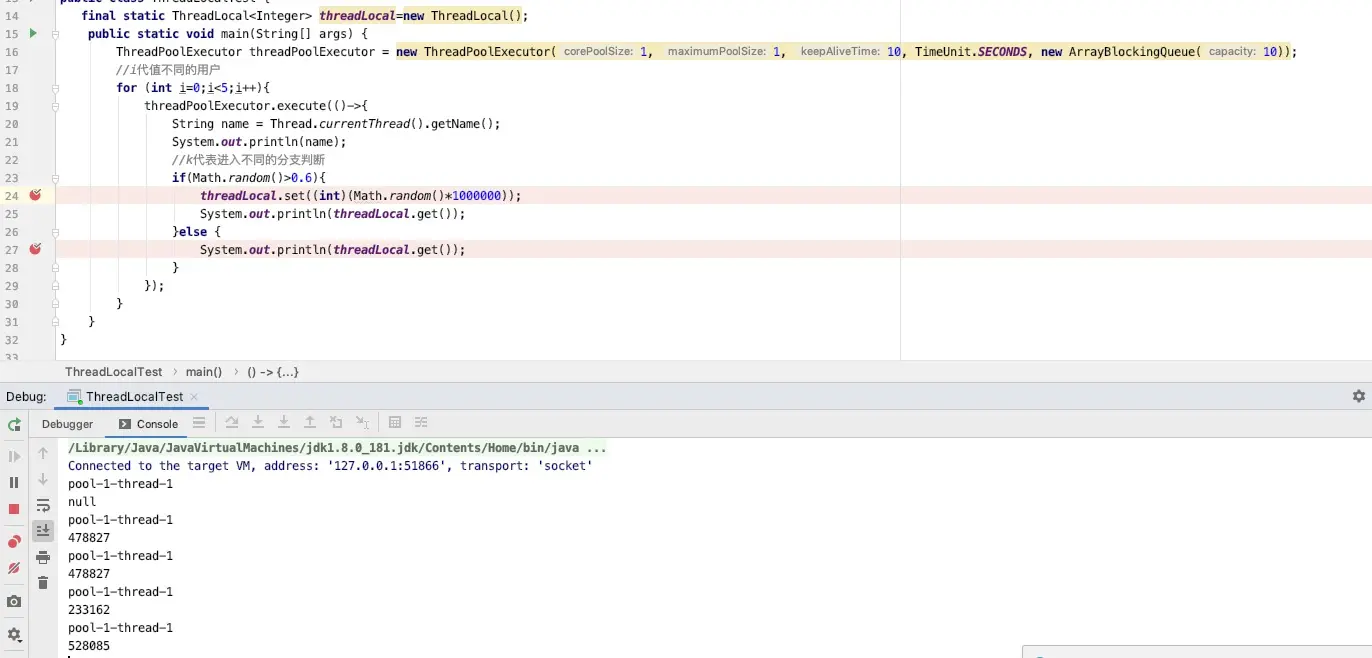Click the 'null' console output line
The width and height of the screenshot is (1372, 658).
(x=82, y=502)
